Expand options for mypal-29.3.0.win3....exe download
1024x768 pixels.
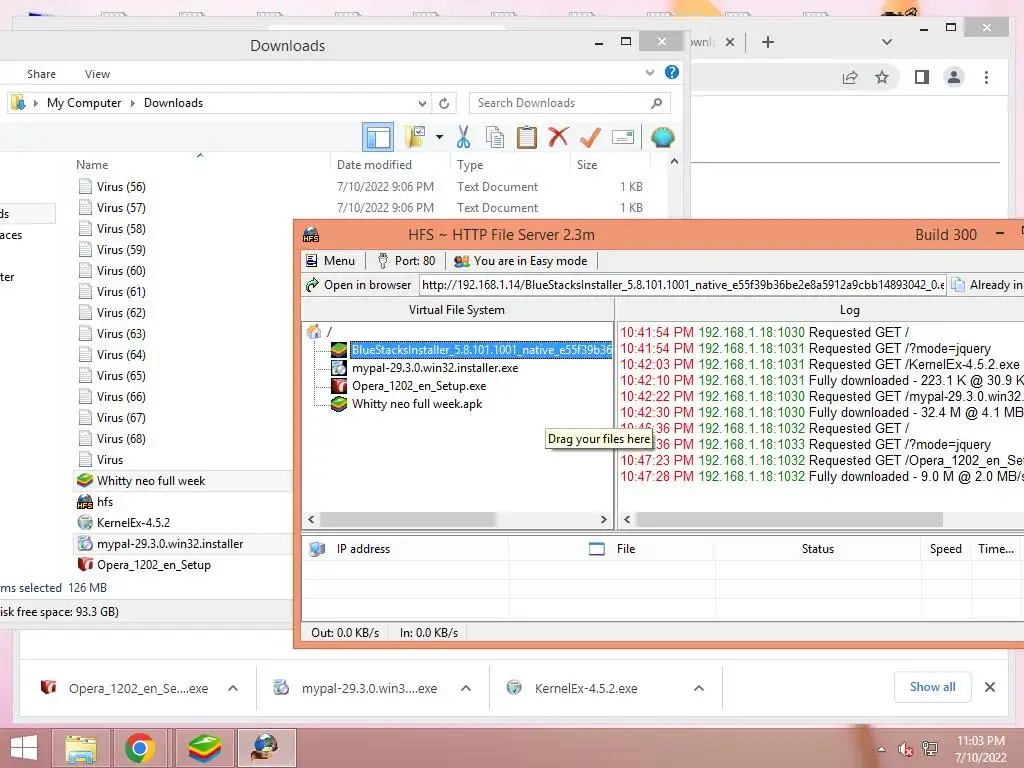466,688
